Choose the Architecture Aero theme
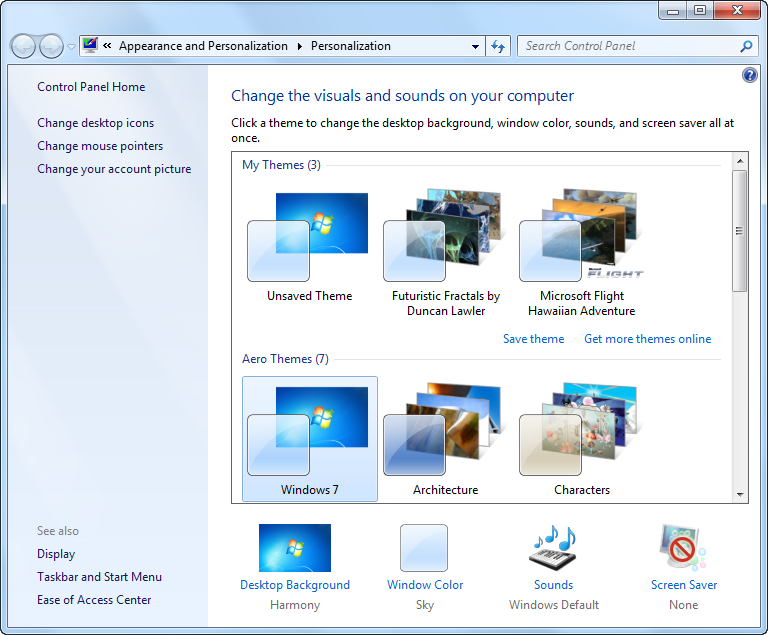 (445, 430)
